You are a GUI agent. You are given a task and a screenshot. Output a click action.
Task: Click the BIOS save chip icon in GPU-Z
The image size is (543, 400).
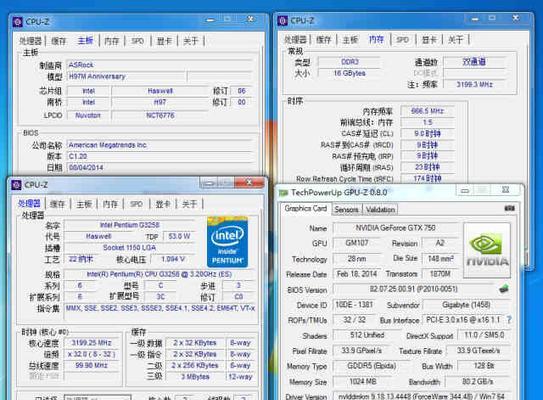click(504, 288)
